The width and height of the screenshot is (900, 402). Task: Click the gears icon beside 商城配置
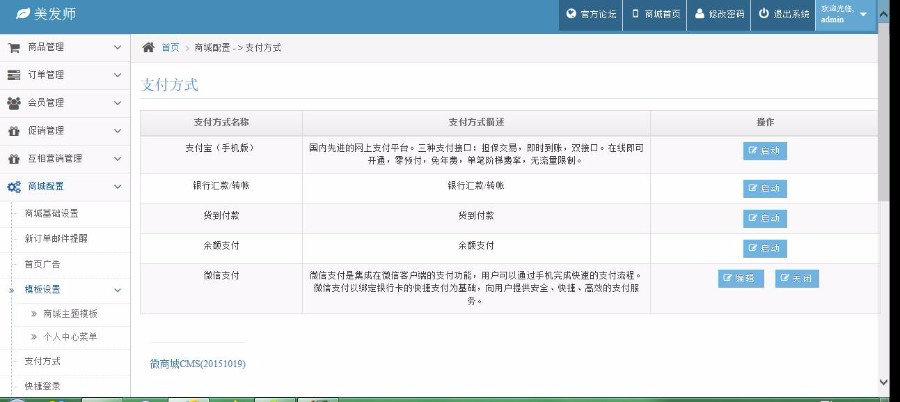[14, 187]
